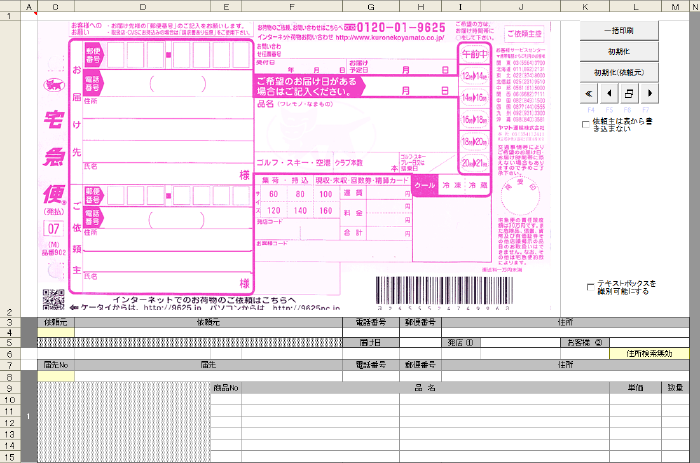This screenshot has height=463, width=700.
Task: Click row 8 cell under 郵便番号
Action: click(420, 376)
